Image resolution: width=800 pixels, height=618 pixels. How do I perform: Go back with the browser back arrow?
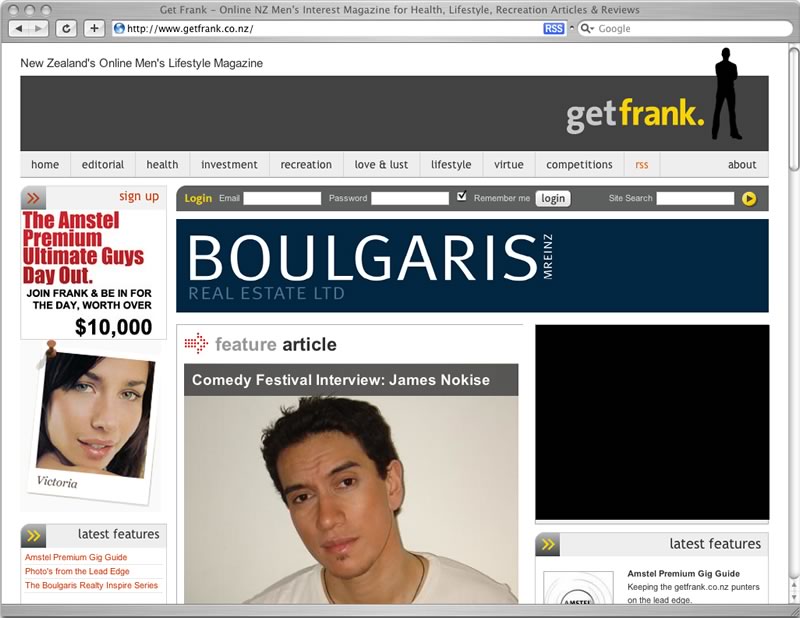pyautogui.click(x=19, y=29)
